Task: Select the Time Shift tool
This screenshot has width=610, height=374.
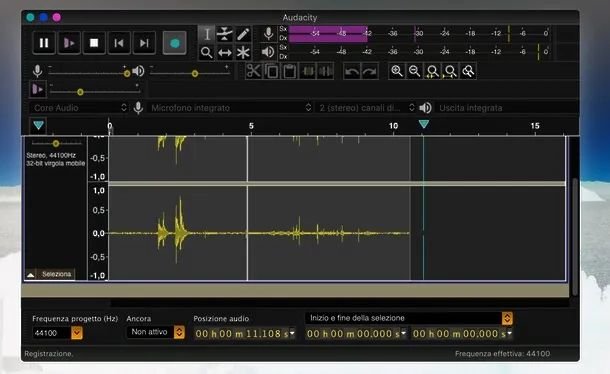Action: click(225, 52)
